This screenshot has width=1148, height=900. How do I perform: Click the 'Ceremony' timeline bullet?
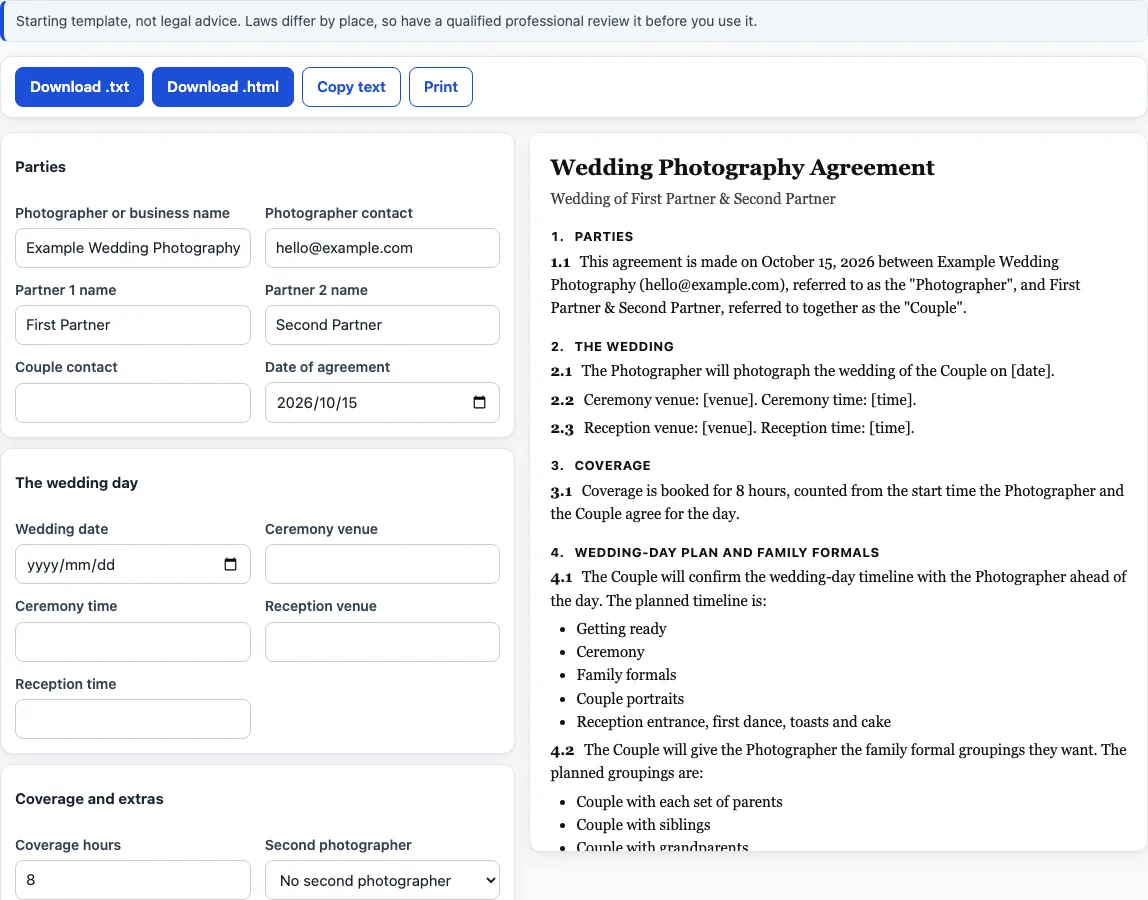pos(610,652)
